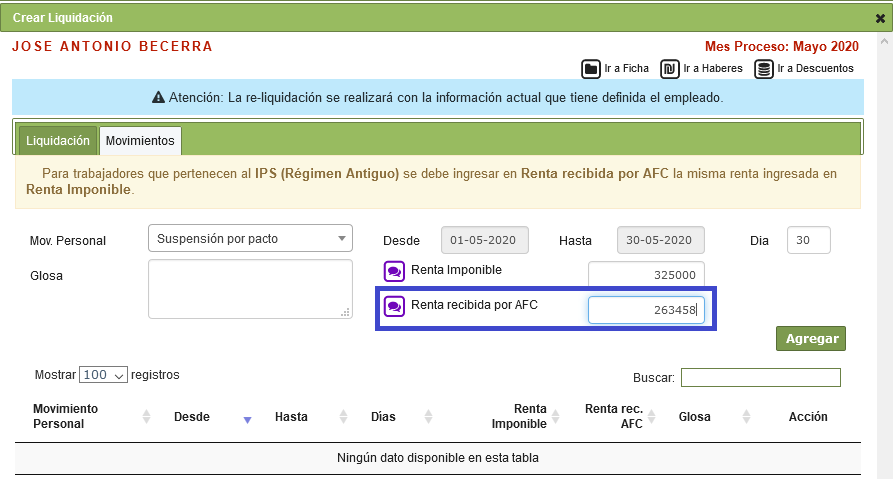Click comment icon beside Renta recibida por AFC

(x=394, y=306)
